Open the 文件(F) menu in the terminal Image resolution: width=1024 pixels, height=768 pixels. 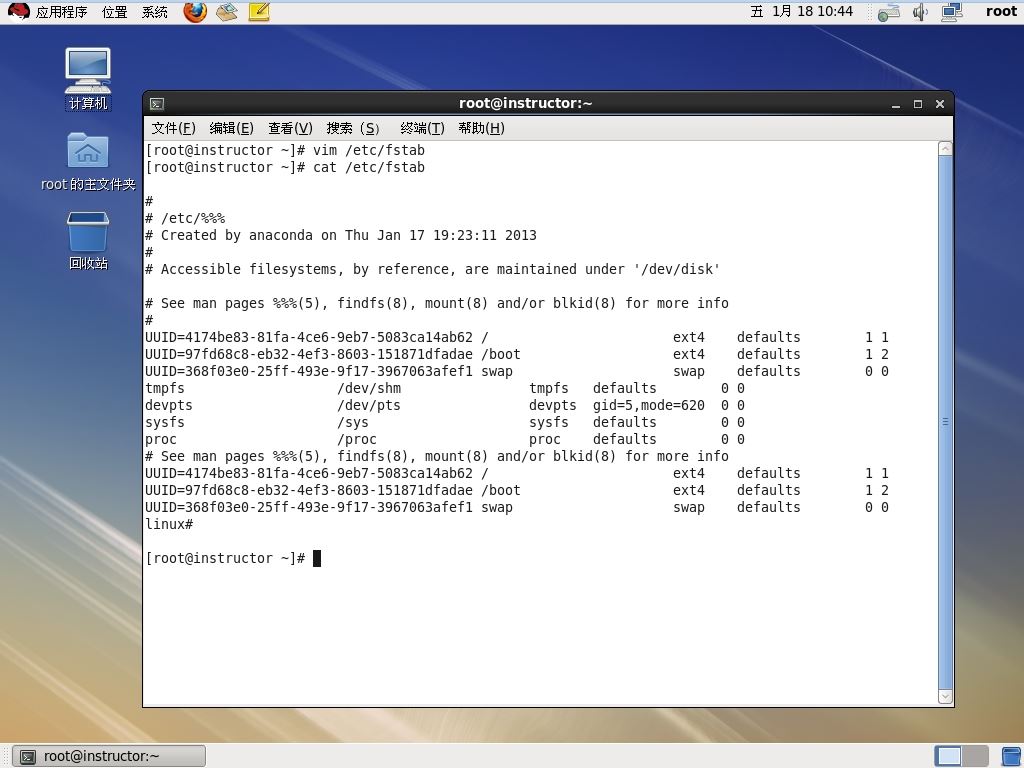[x=173, y=128]
